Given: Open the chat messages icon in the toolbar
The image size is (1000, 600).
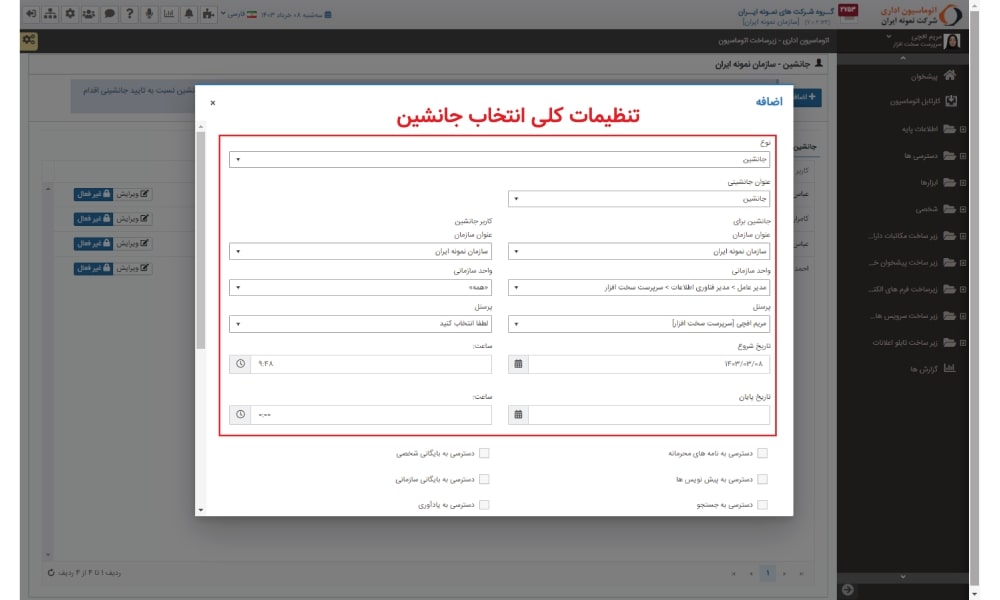Looking at the screenshot, I should 110,13.
